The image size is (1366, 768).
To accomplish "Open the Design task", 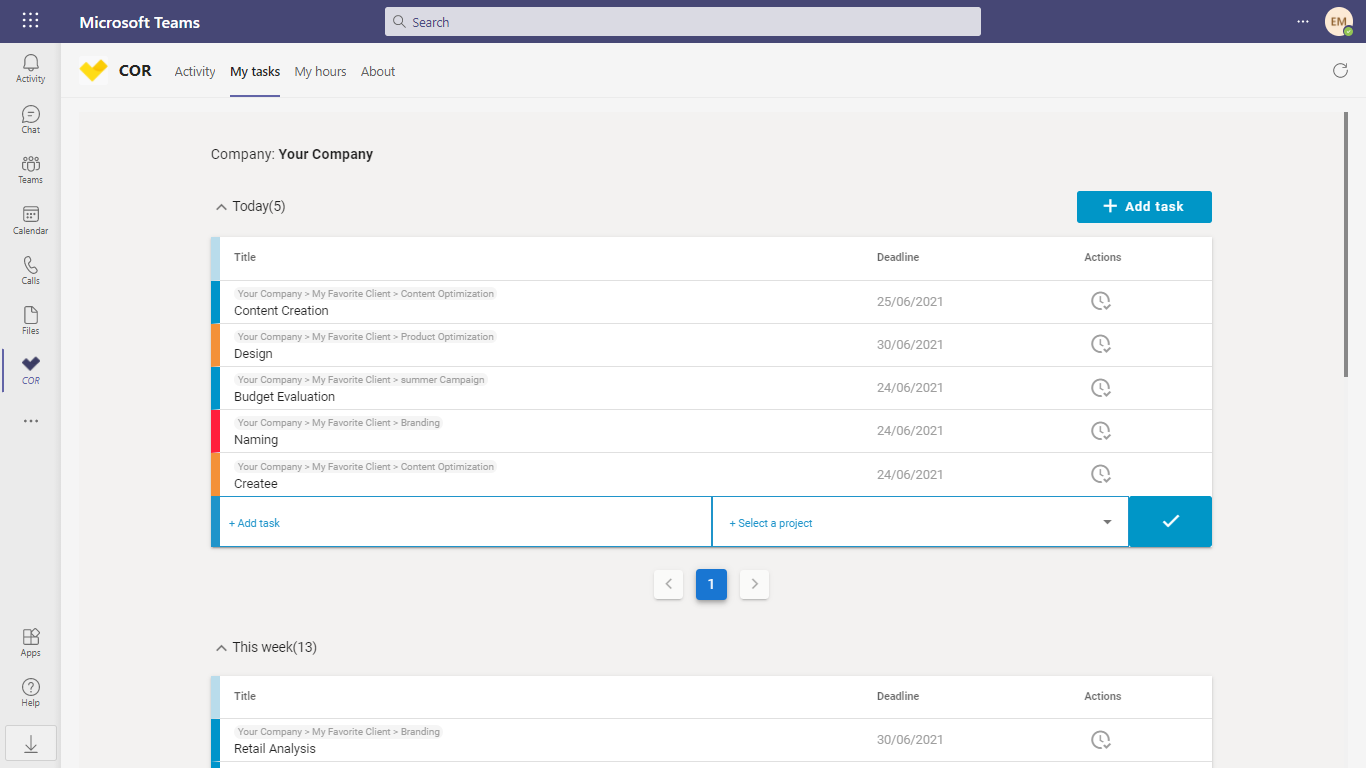I will [253, 354].
